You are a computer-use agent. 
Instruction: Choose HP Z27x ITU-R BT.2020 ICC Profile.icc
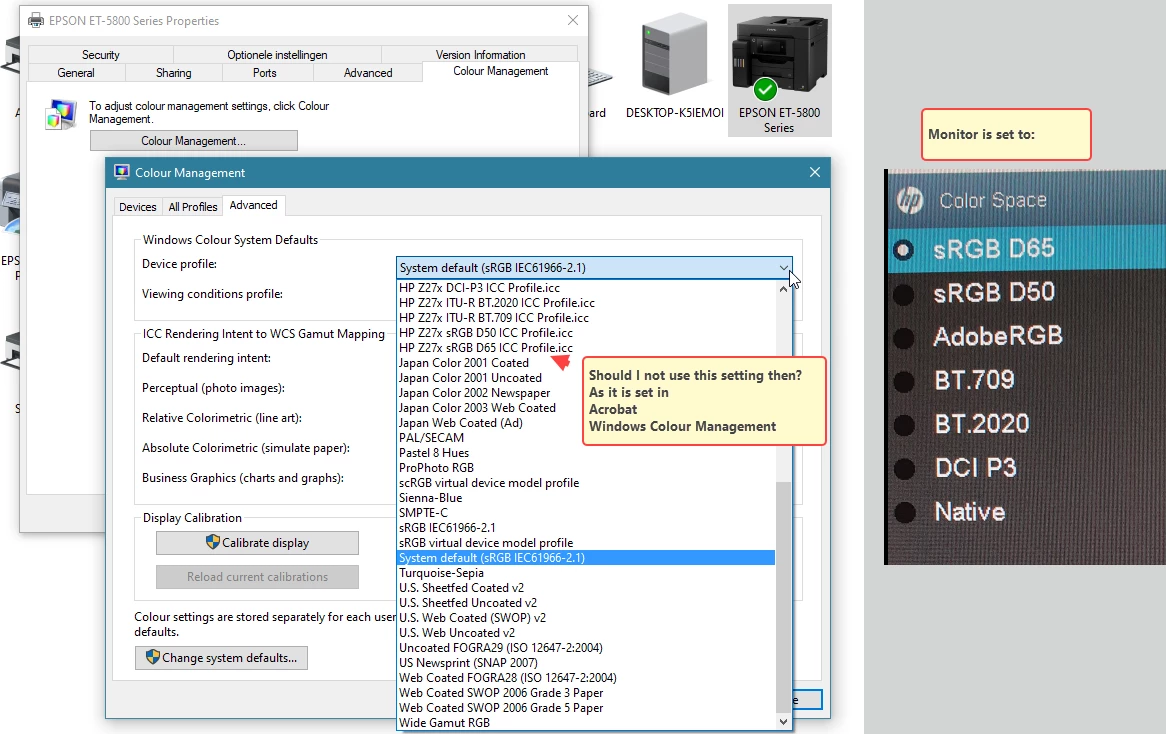[586, 303]
